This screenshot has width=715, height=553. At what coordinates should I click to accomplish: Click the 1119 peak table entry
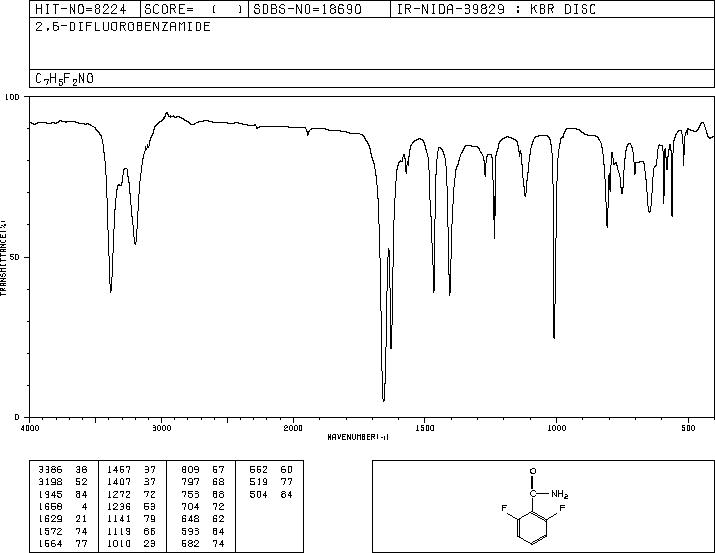click(x=131, y=532)
